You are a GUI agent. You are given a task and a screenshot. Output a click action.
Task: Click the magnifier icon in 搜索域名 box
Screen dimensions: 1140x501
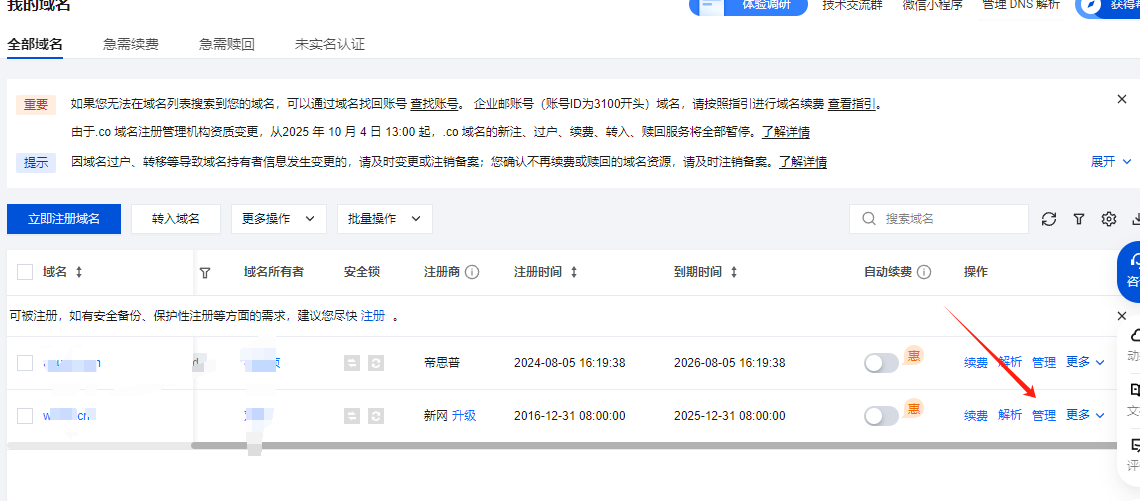coord(868,219)
